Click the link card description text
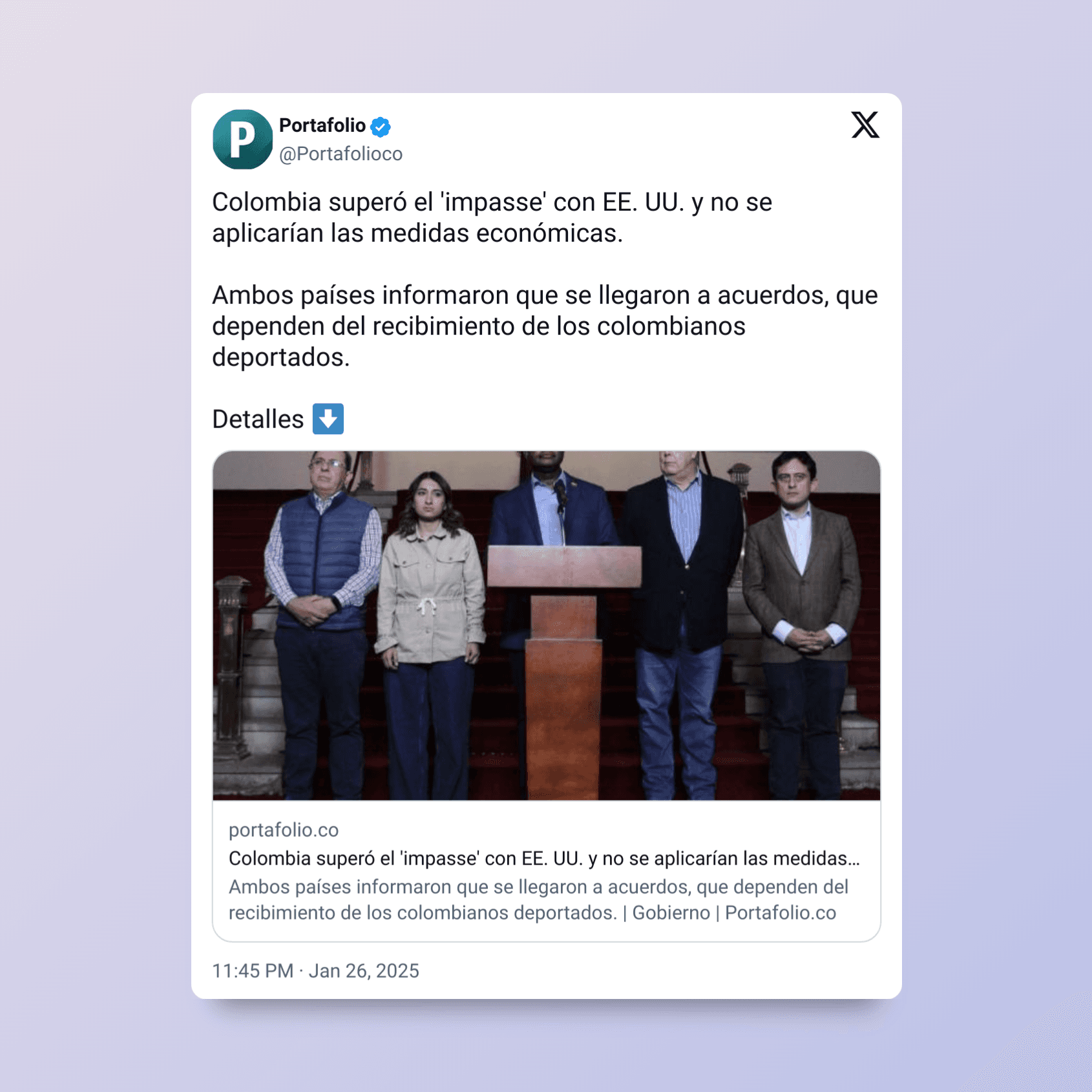Screen dimensions: 1092x1092 (x=538, y=899)
